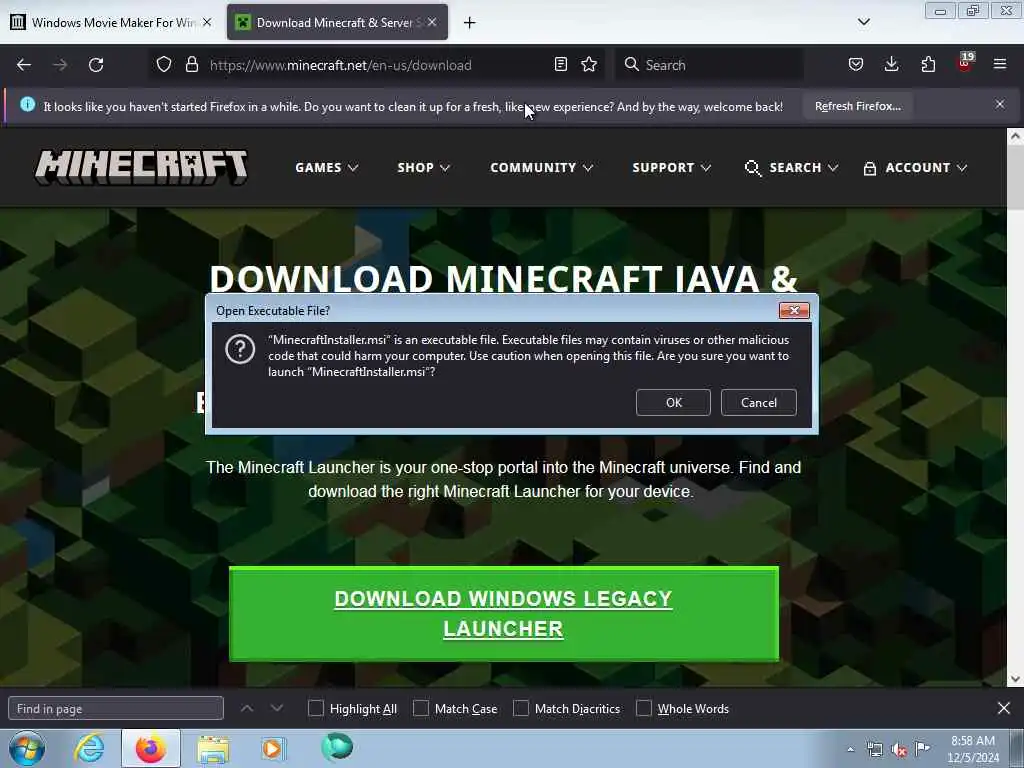Close the Download Minecraft tab

[432, 22]
